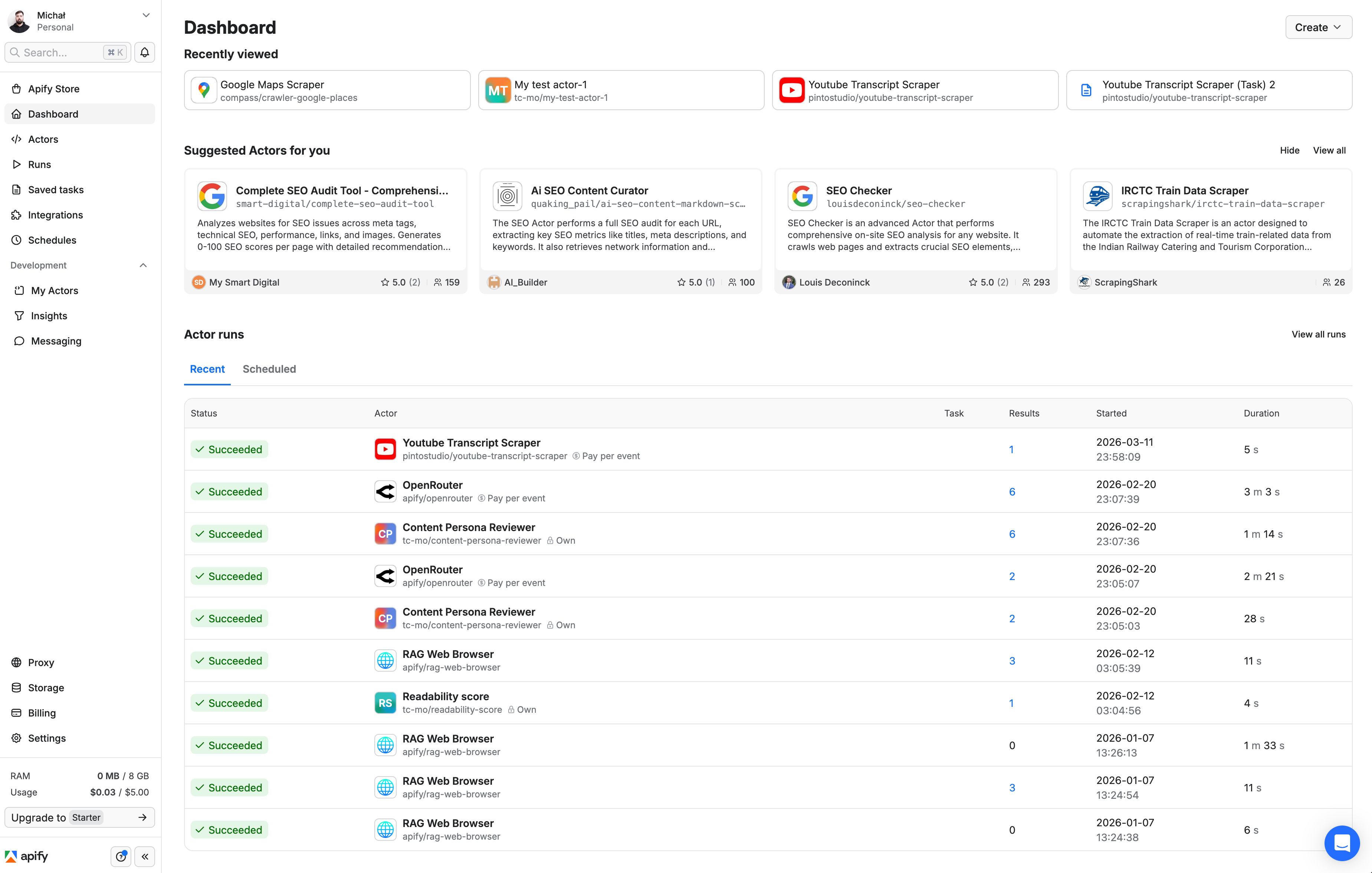Open the Schedules section
Viewport: 1372px width, 873px height.
click(52, 240)
